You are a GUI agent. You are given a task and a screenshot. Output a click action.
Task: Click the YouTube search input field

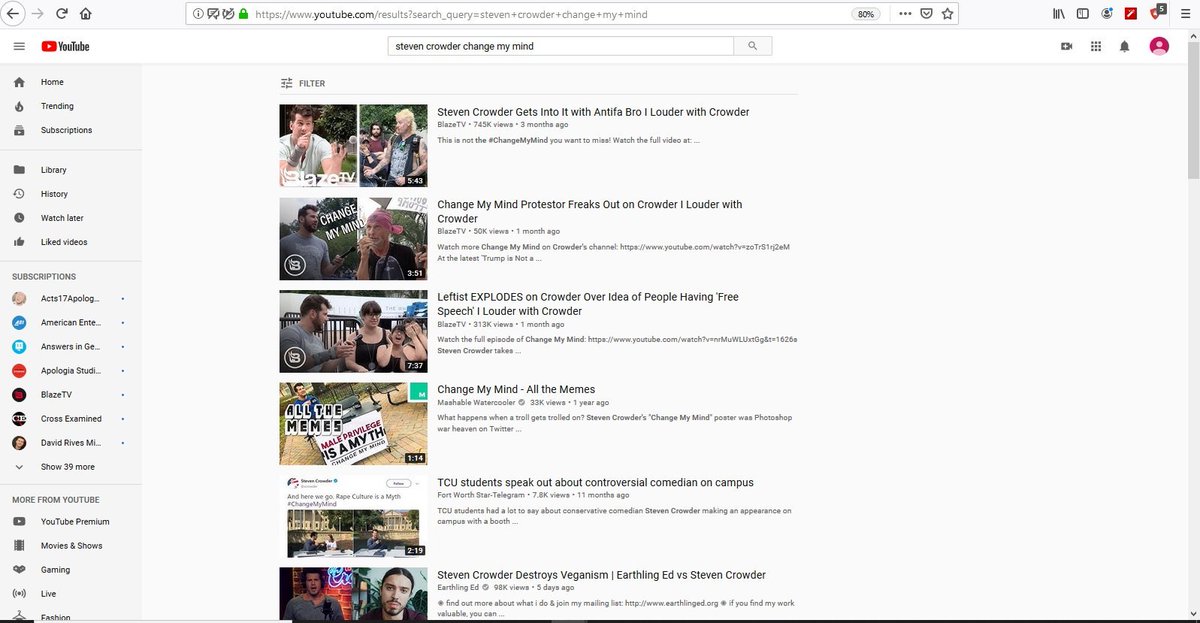tap(560, 46)
